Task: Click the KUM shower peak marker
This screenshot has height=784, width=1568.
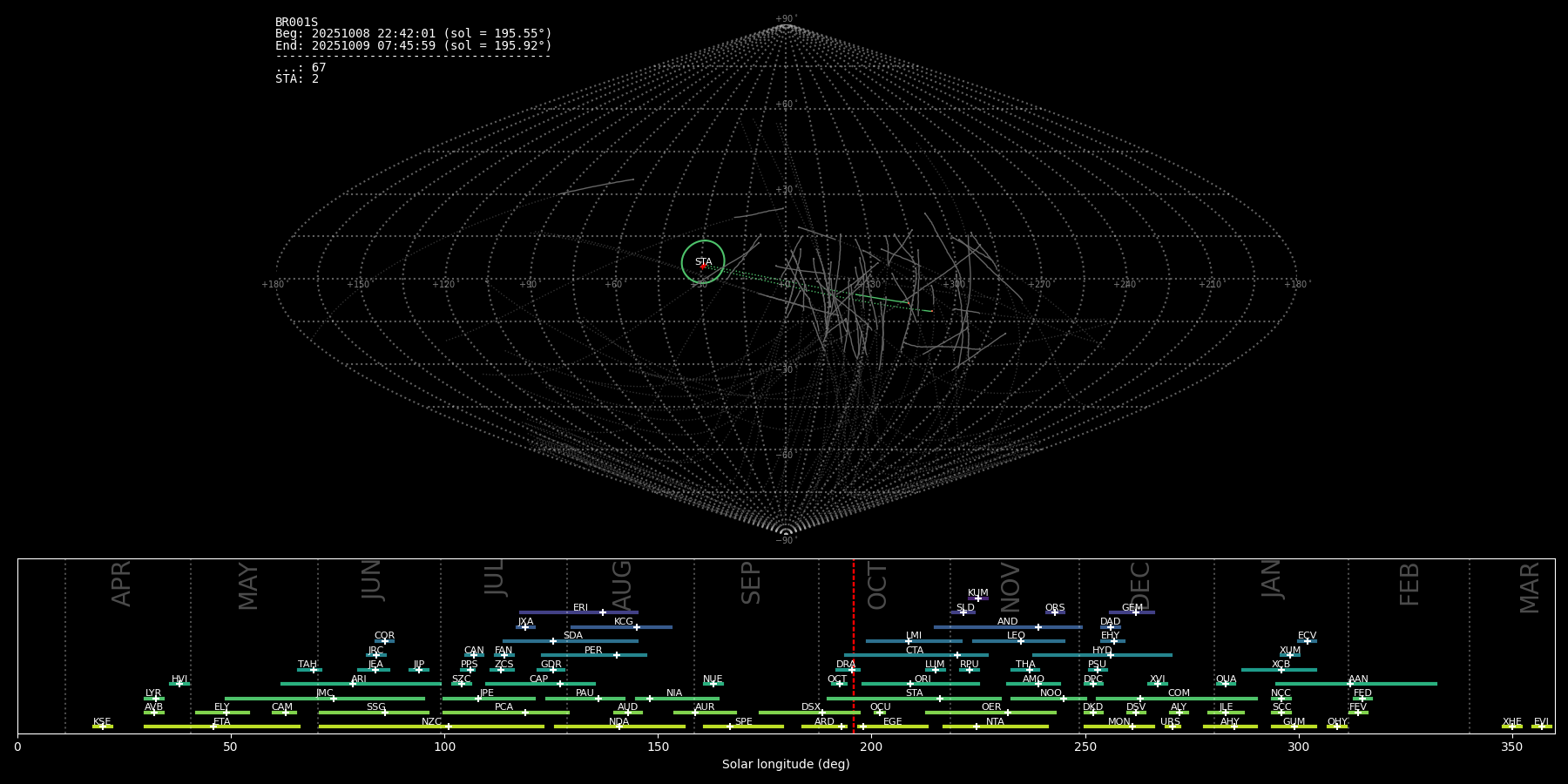Action: (977, 598)
